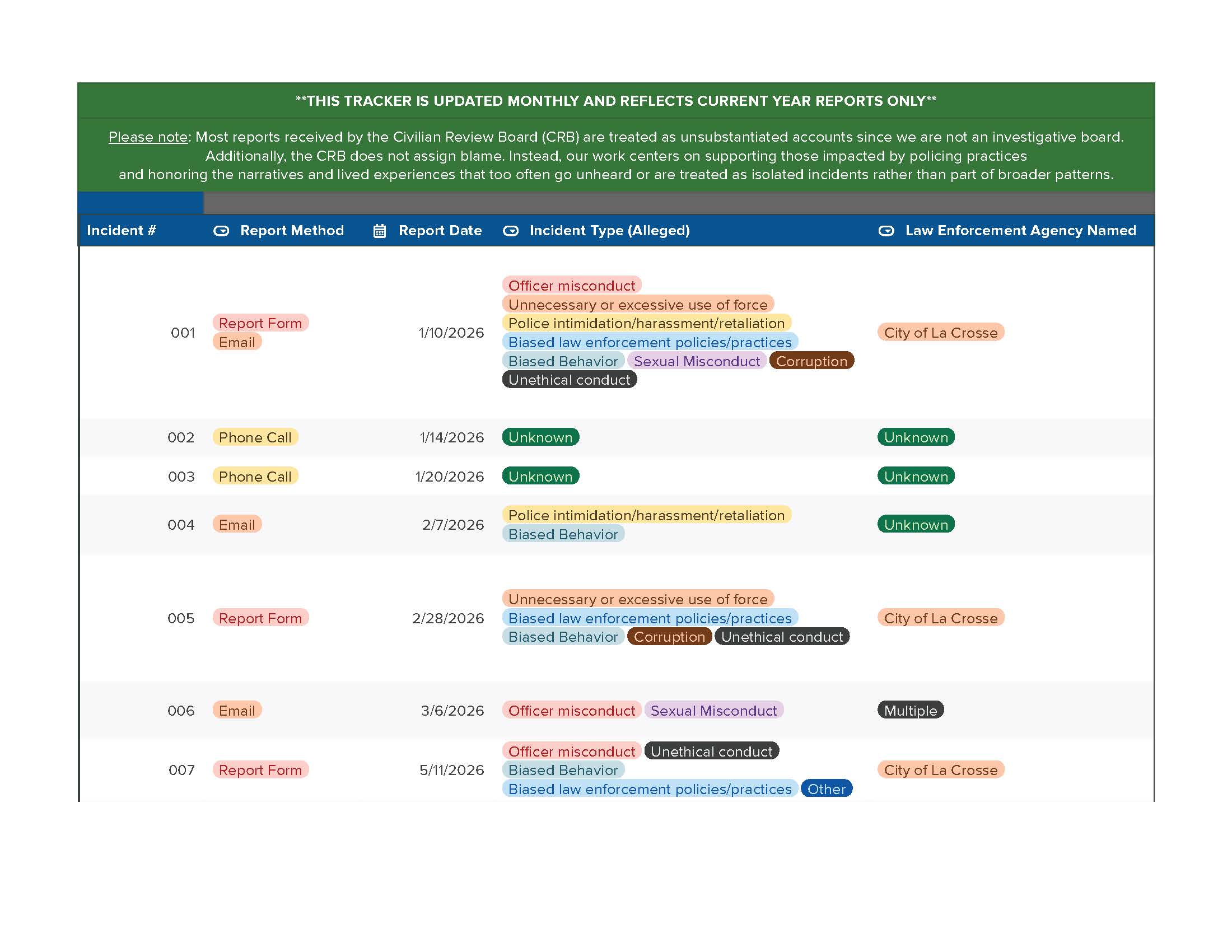This screenshot has width=1232, height=952.
Task: Select incident number 004
Action: click(x=181, y=525)
